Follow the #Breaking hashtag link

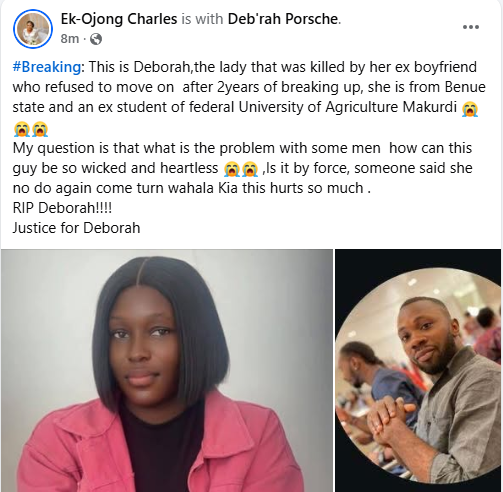(x=47, y=67)
